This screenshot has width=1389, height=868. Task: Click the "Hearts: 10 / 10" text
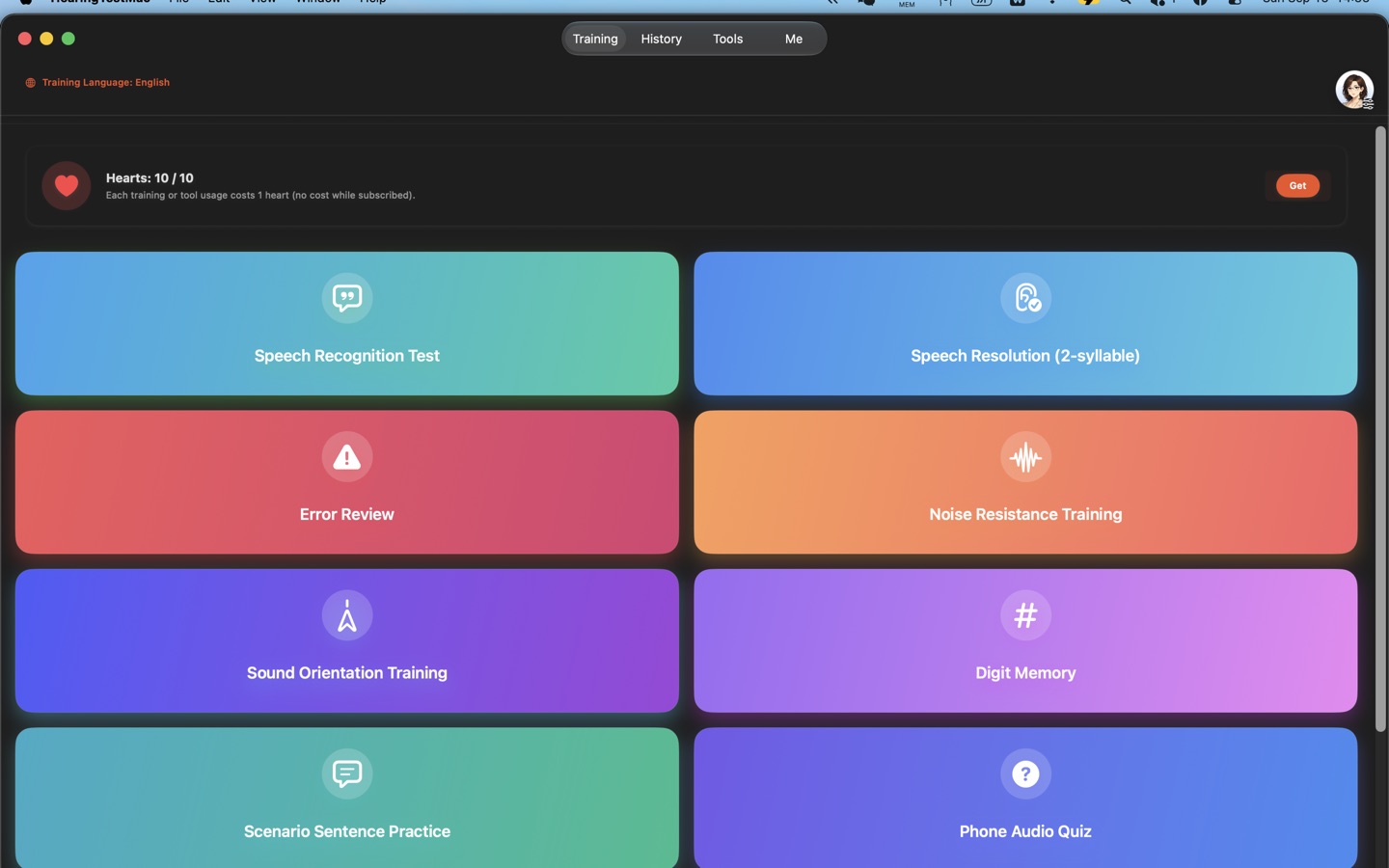150,178
